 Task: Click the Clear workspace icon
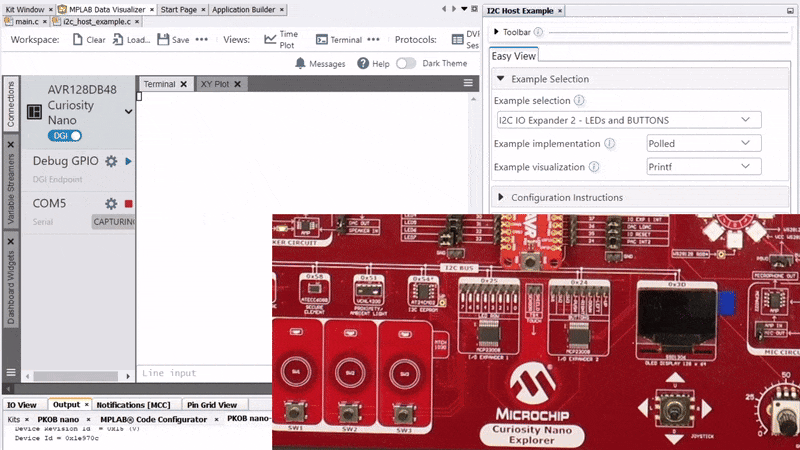pos(75,40)
